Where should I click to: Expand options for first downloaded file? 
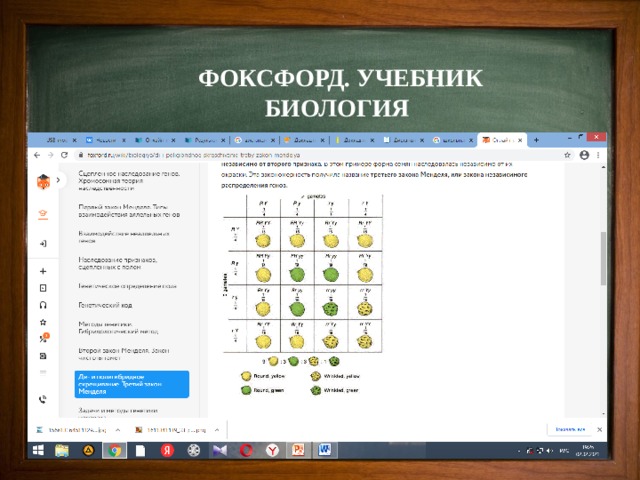118,430
